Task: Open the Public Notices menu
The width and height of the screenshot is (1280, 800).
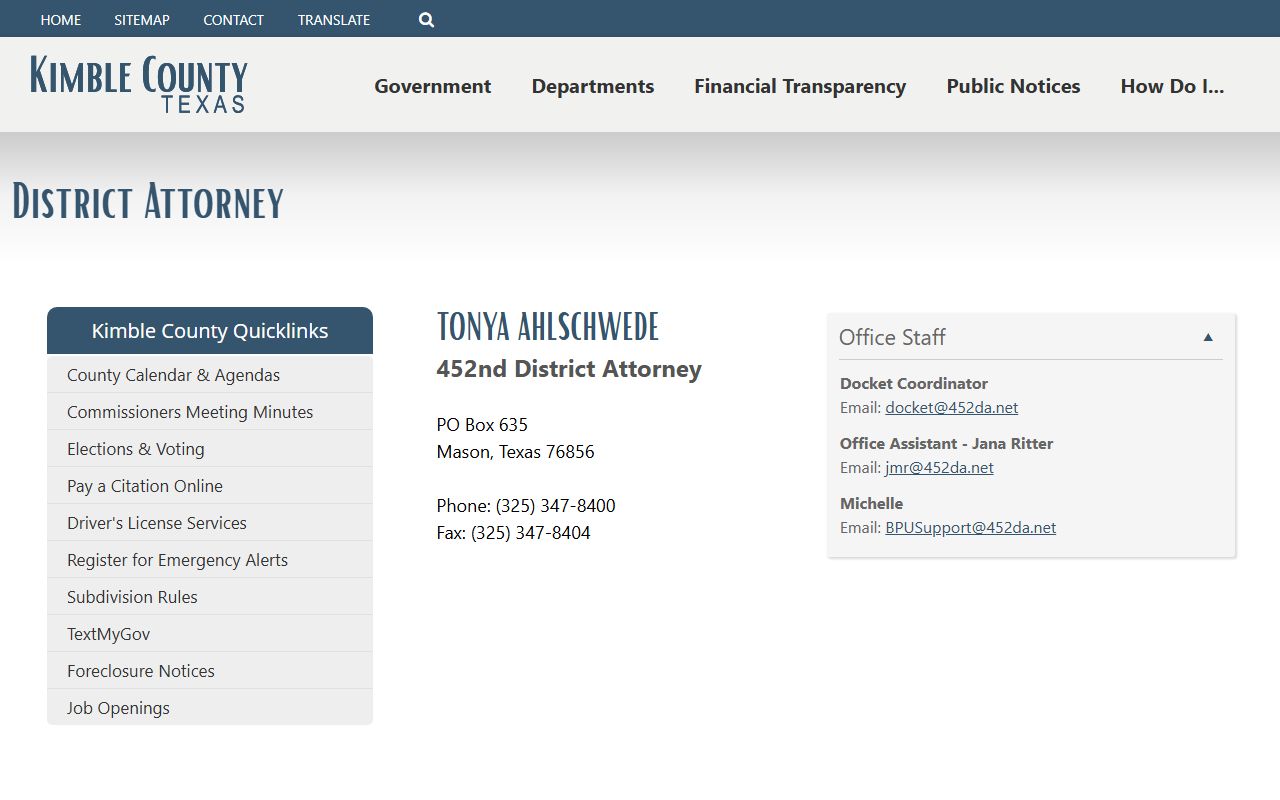Action: point(1013,86)
